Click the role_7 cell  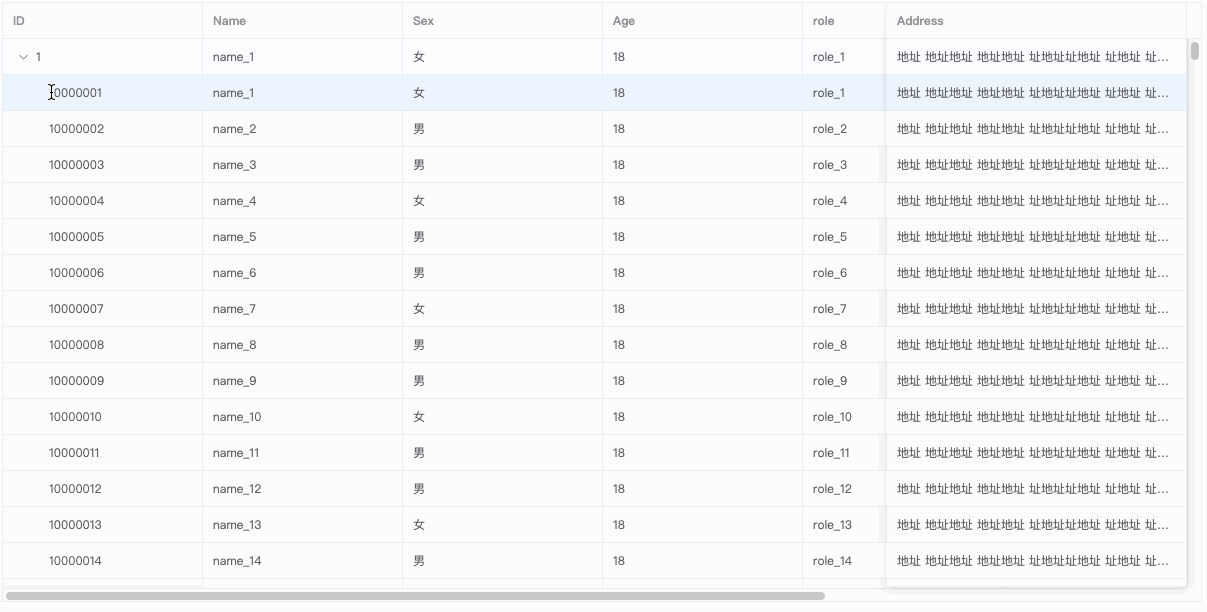tap(844, 309)
